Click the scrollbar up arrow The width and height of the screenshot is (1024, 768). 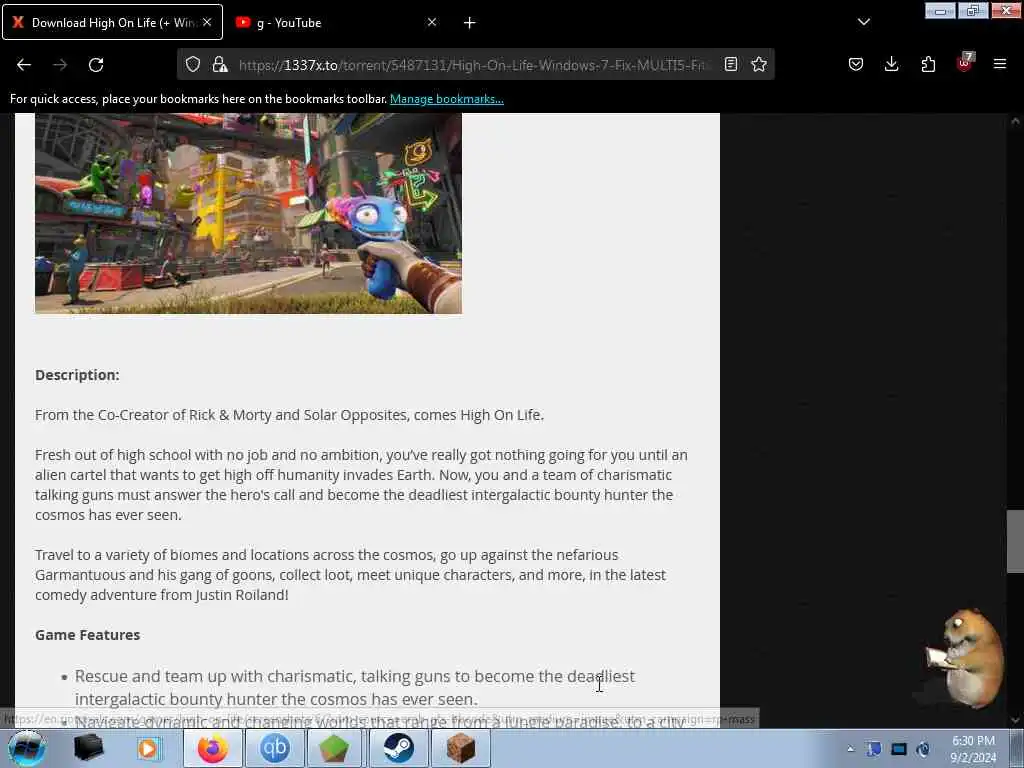click(1015, 121)
